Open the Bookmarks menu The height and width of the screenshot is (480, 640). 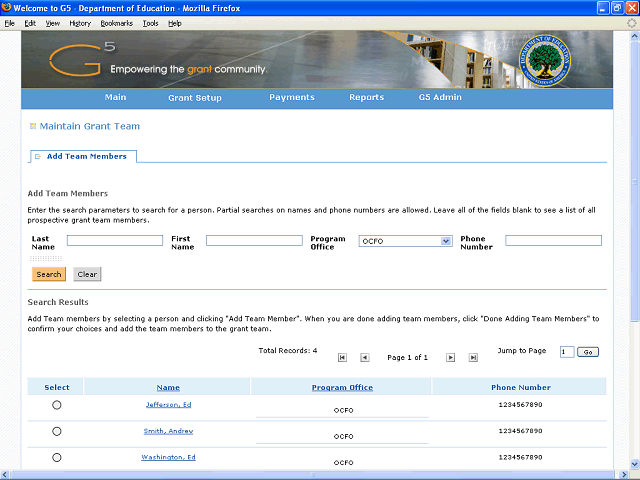coord(116,22)
